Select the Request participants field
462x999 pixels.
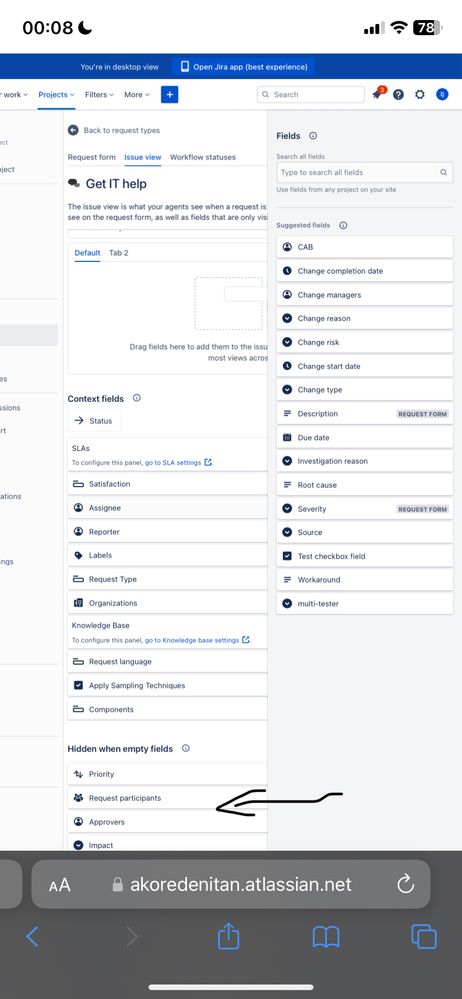pos(168,798)
